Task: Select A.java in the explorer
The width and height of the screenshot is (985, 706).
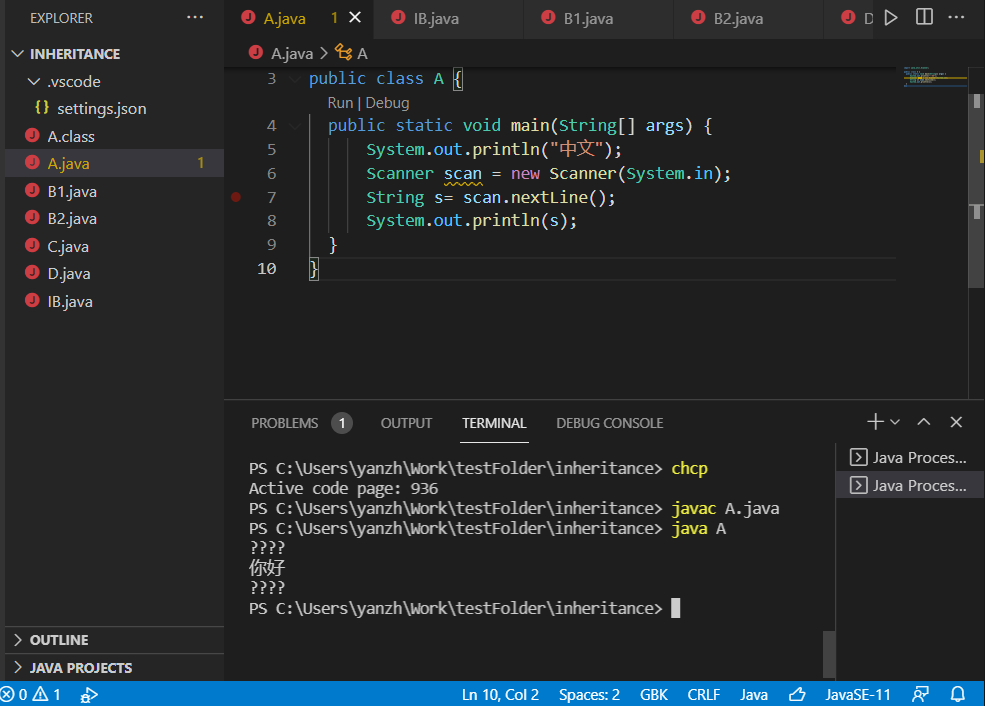Action: click(x=114, y=163)
